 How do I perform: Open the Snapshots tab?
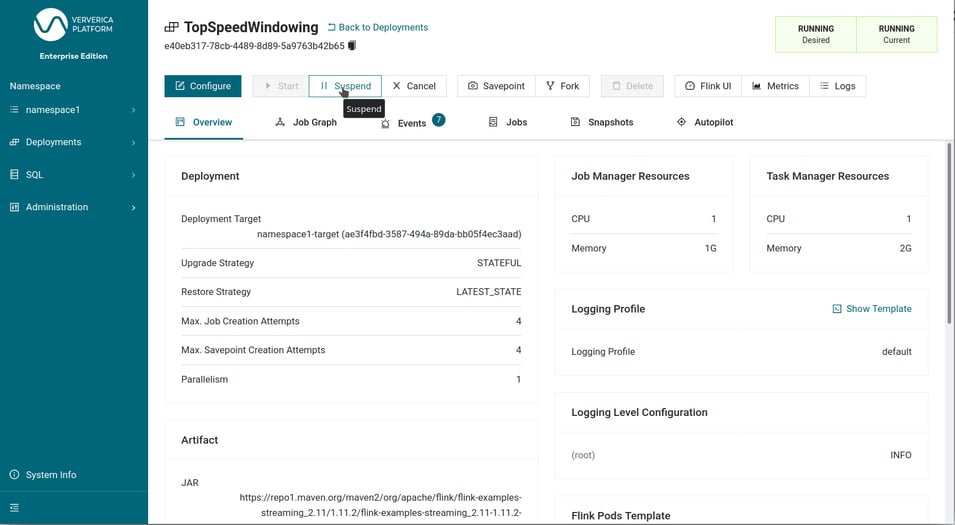pyautogui.click(x=602, y=122)
